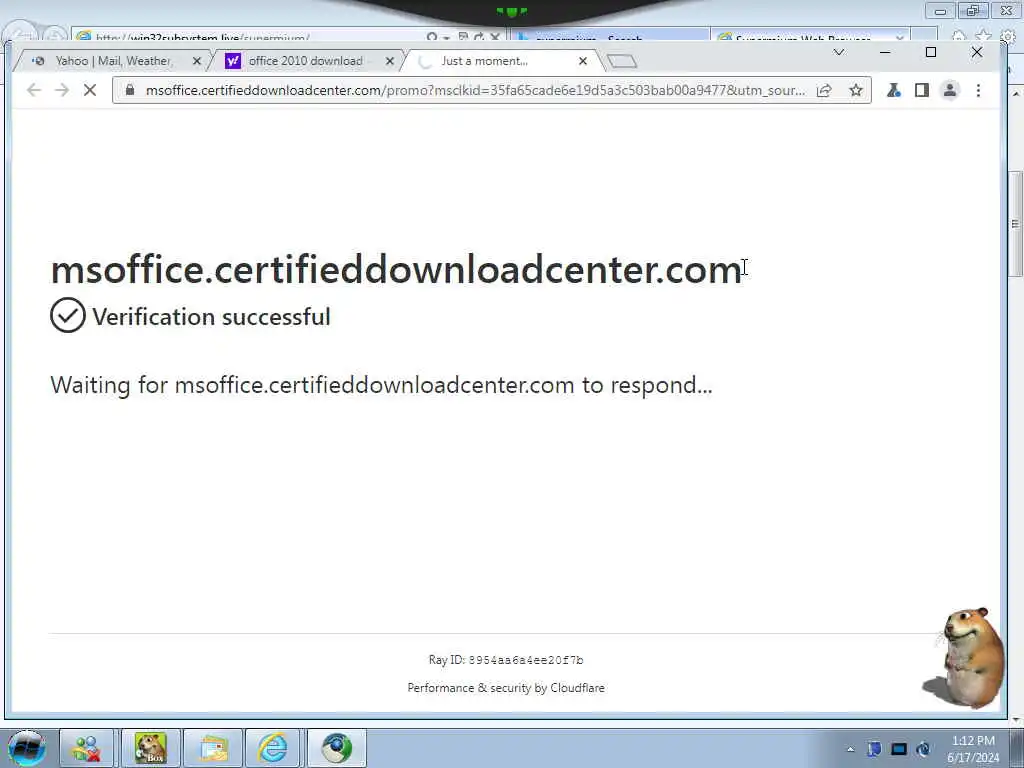Close the Supermium browser window

(977, 52)
